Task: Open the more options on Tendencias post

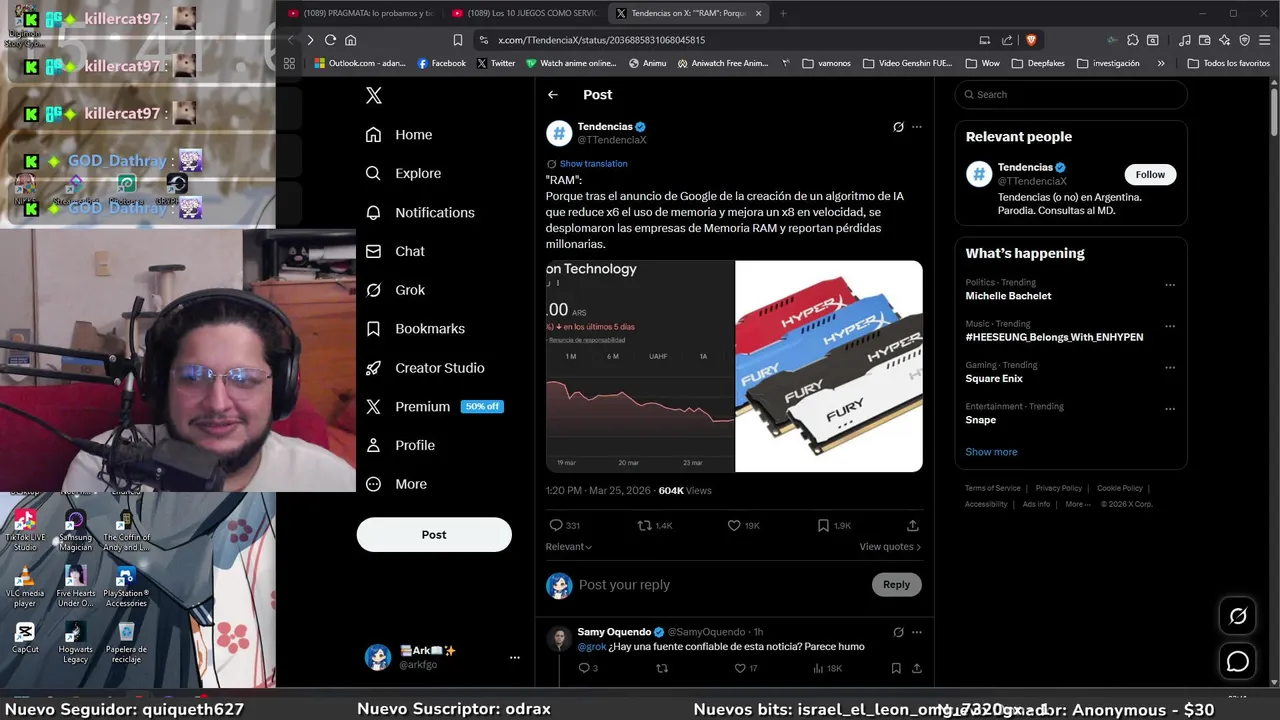Action: [917, 127]
